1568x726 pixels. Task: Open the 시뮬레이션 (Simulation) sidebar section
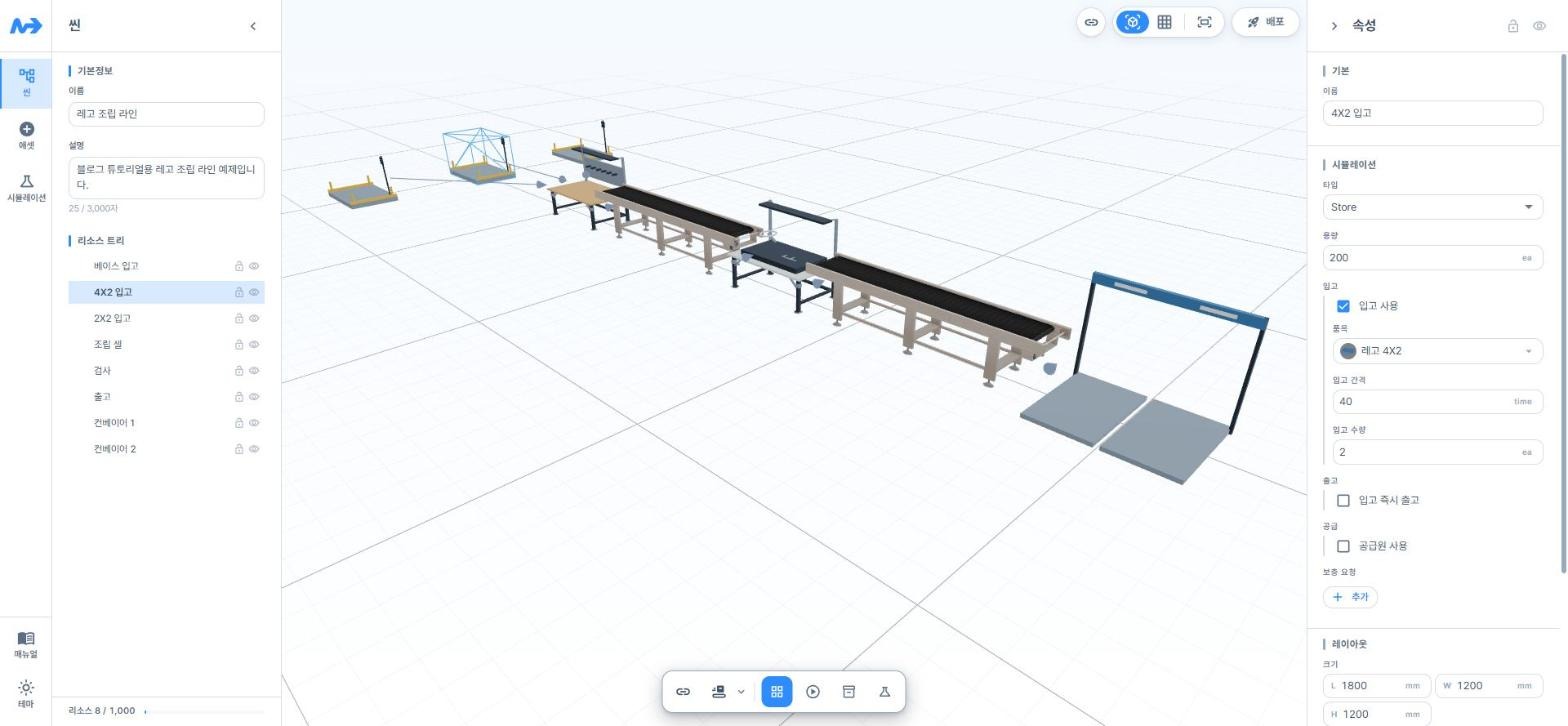[26, 188]
